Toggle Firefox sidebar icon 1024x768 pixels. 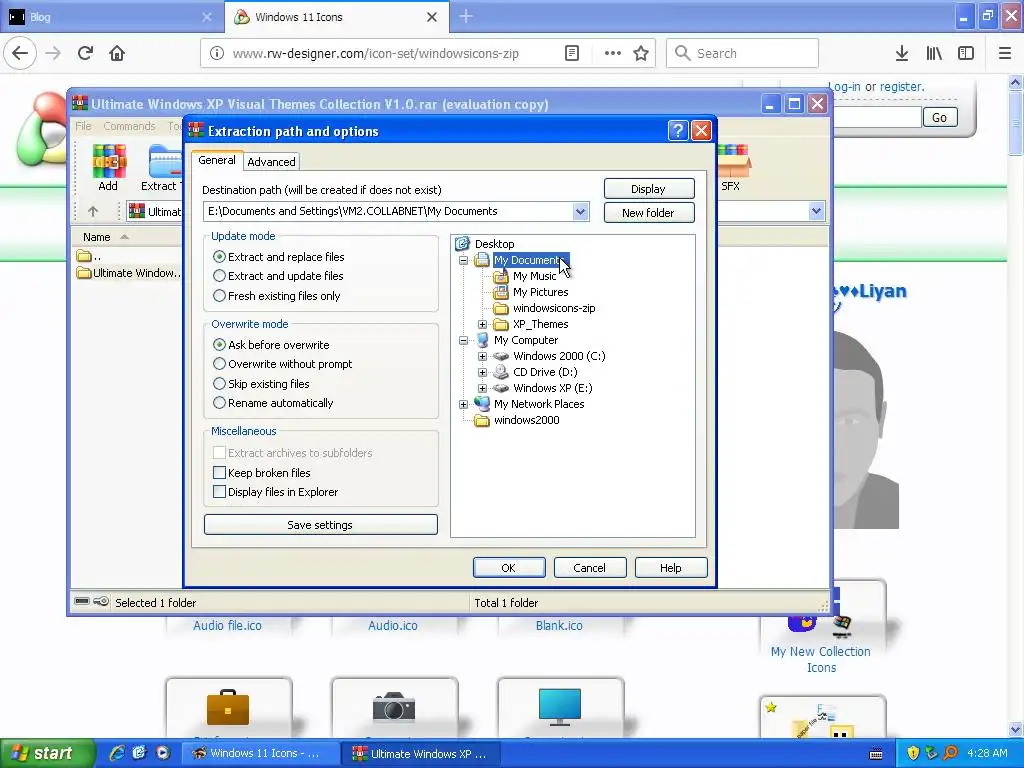(x=966, y=53)
